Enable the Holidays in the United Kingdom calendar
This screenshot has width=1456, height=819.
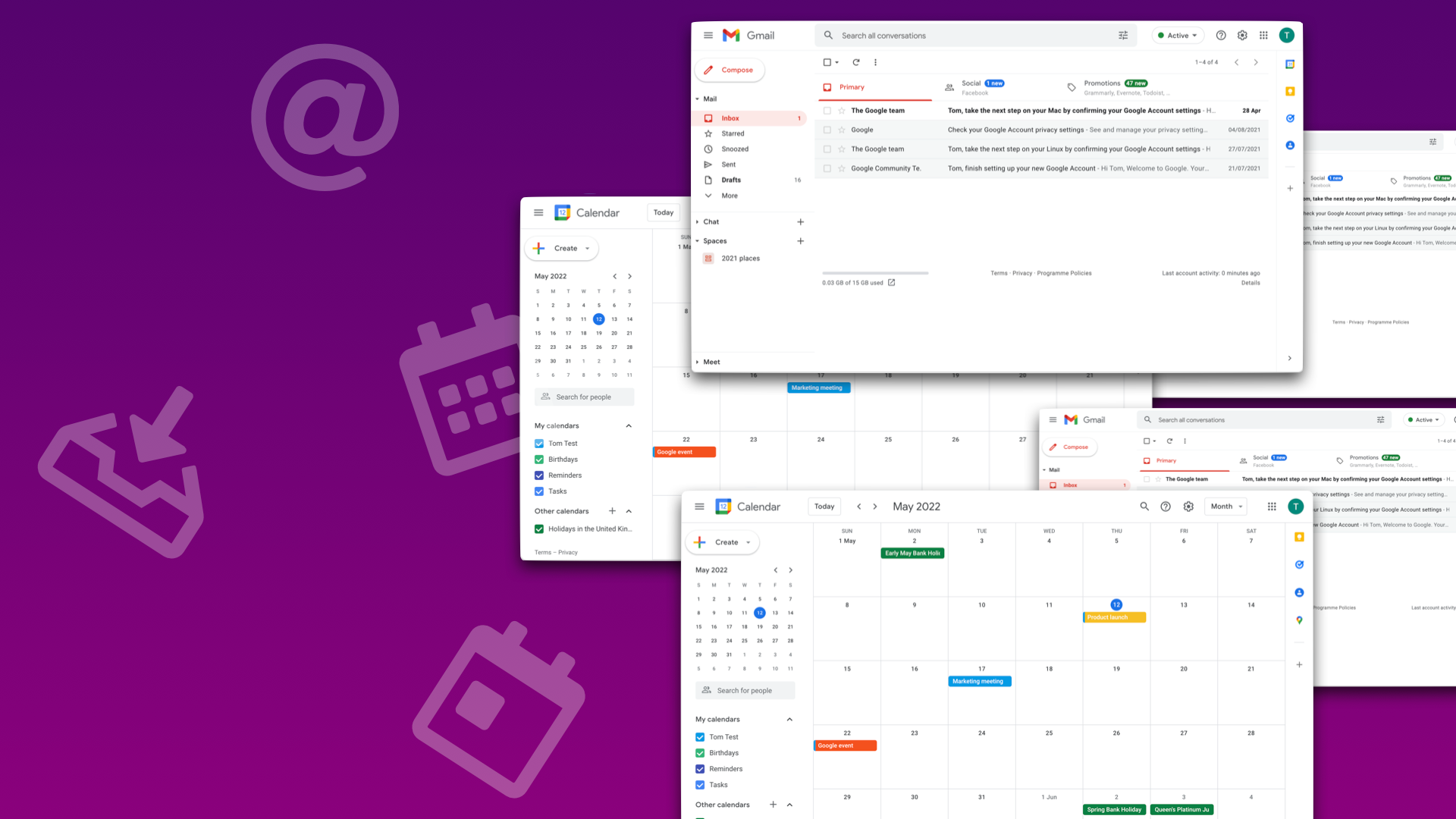tap(539, 528)
